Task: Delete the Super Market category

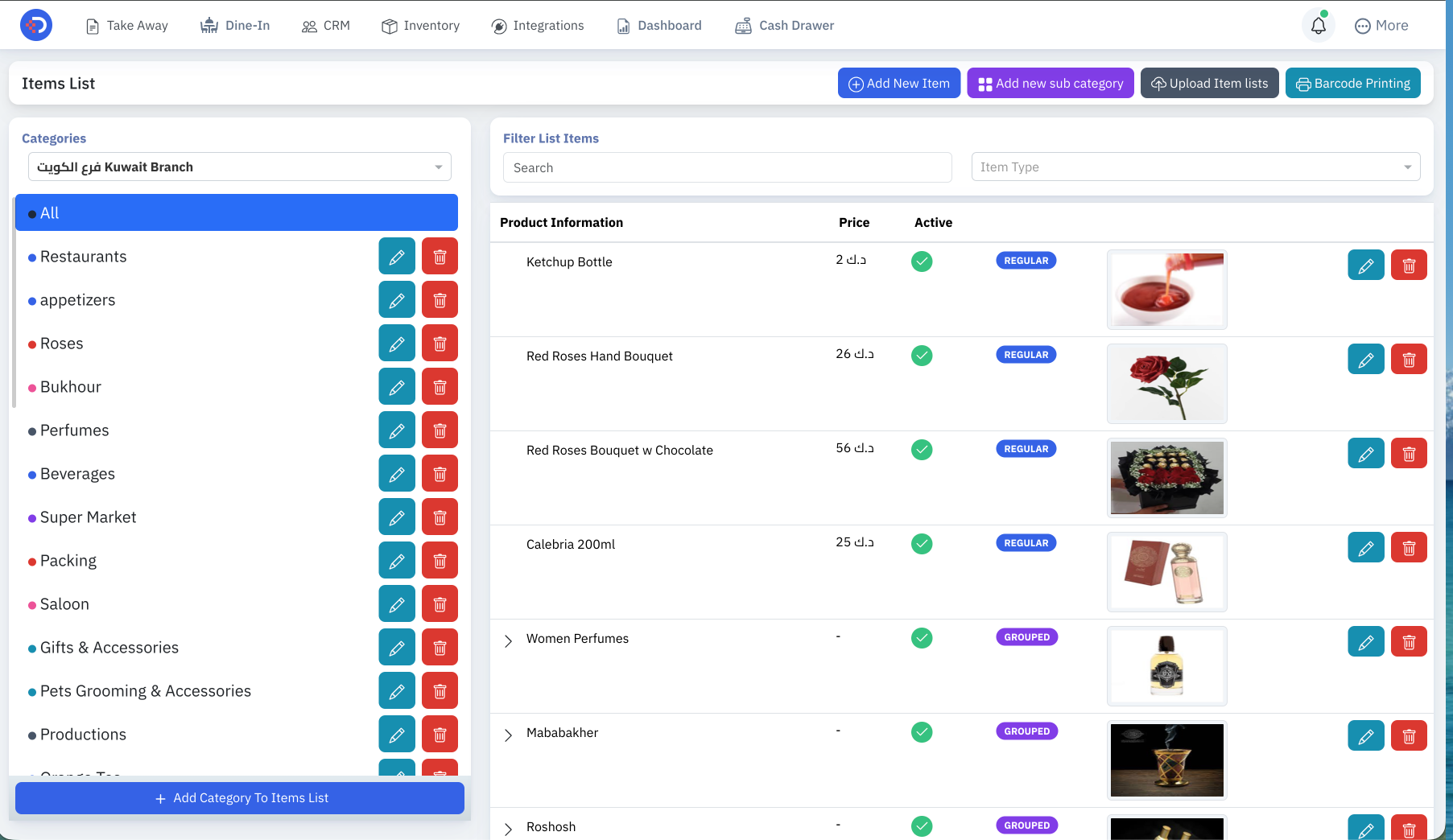Action: coord(440,517)
